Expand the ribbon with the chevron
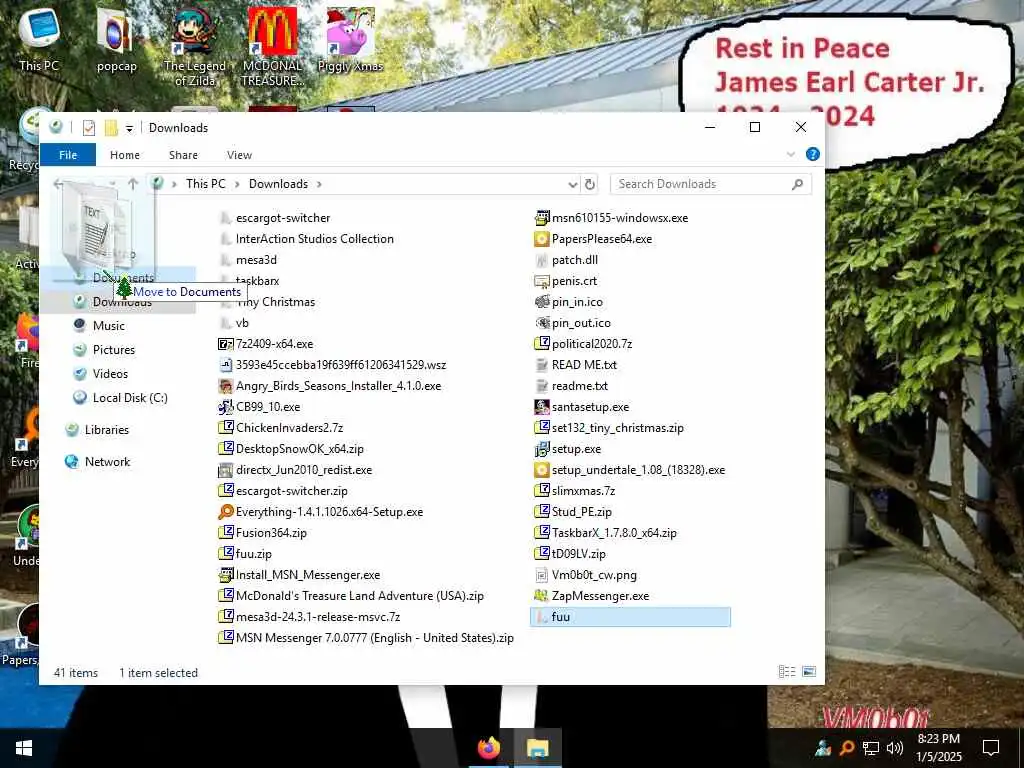This screenshot has height=768, width=1024. (x=791, y=154)
